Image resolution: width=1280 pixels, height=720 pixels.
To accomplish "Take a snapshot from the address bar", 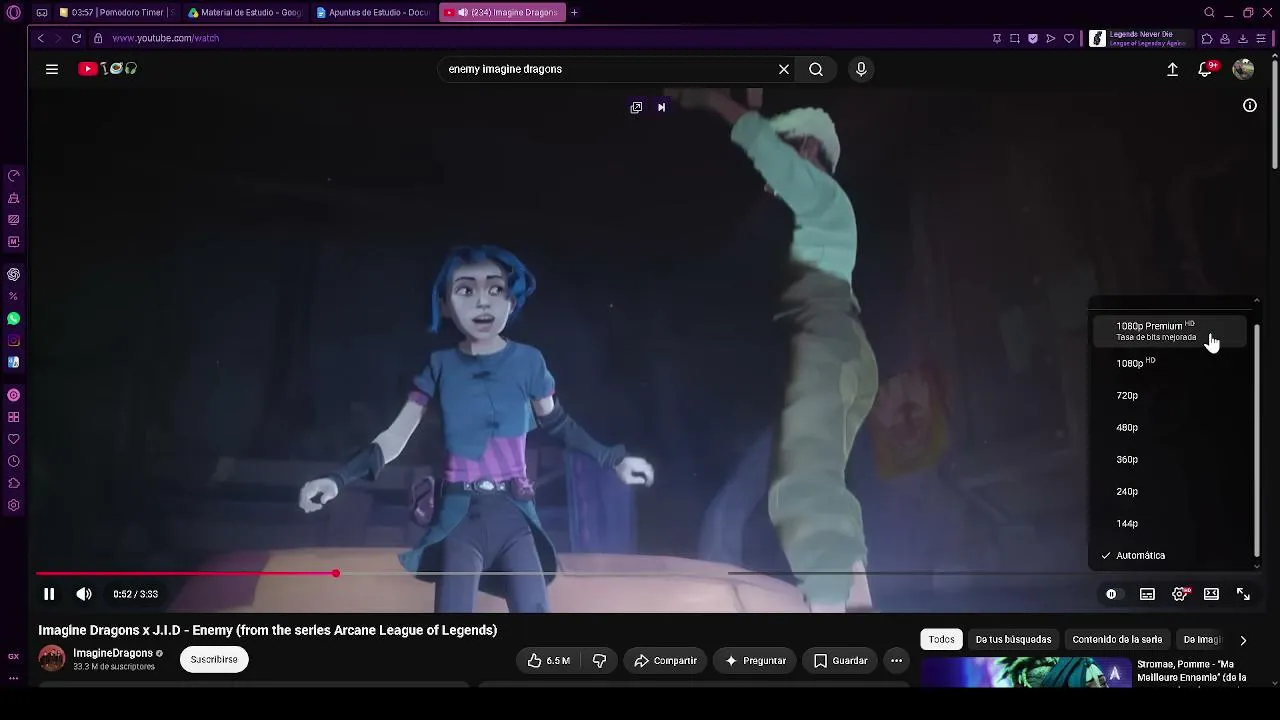I will [x=1015, y=38].
